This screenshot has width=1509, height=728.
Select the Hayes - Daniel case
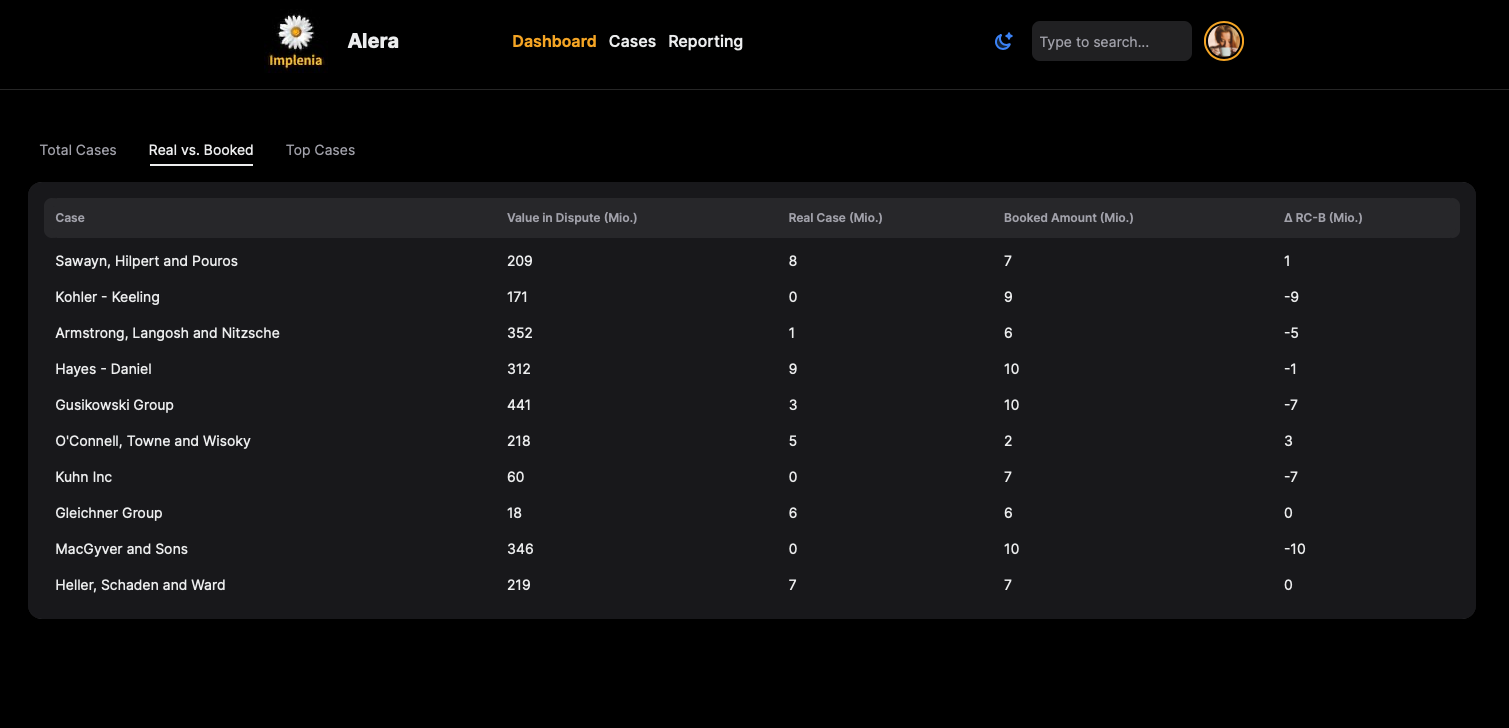coord(103,369)
